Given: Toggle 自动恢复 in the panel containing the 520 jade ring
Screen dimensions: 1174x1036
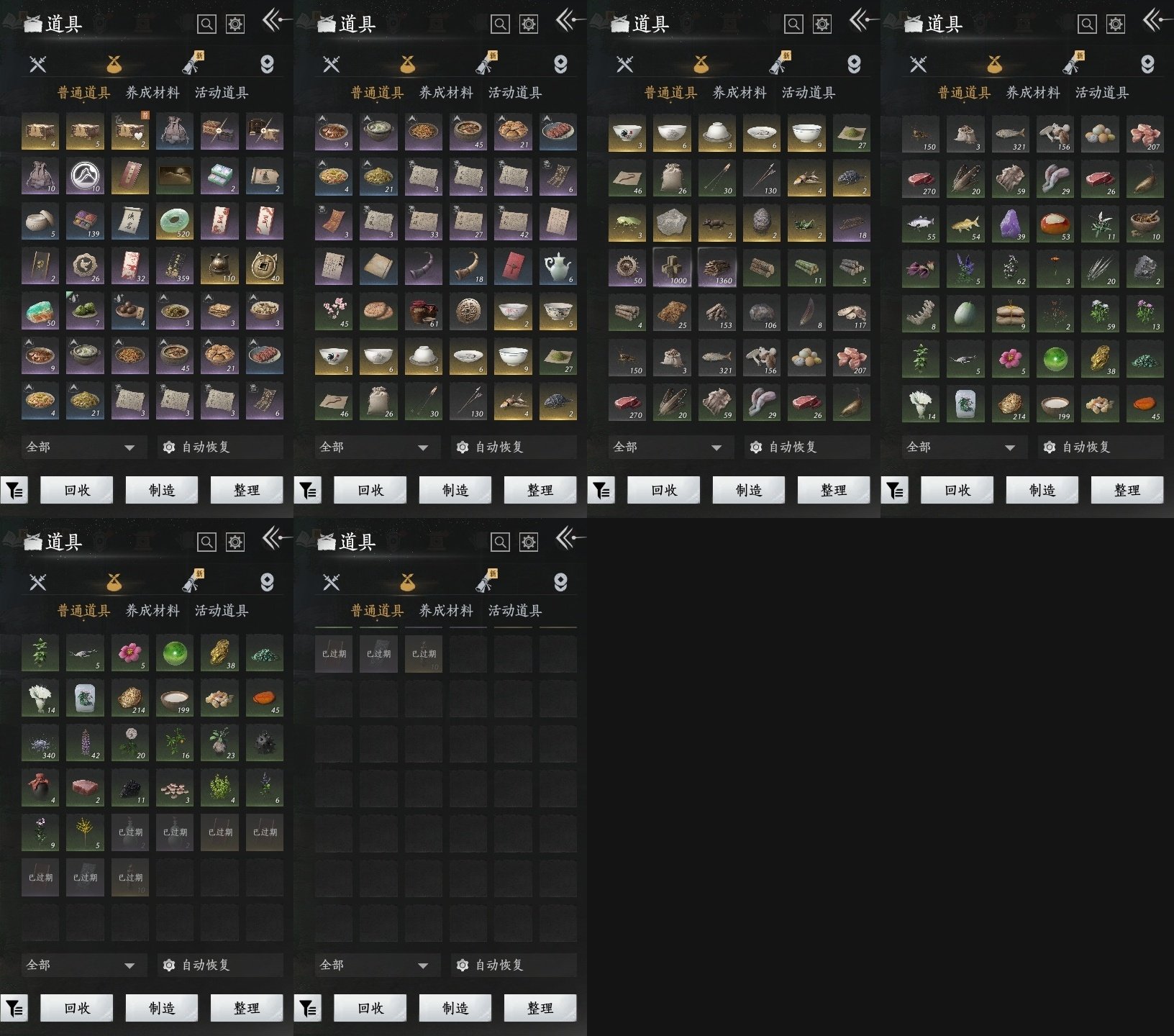Looking at the screenshot, I should [220, 447].
